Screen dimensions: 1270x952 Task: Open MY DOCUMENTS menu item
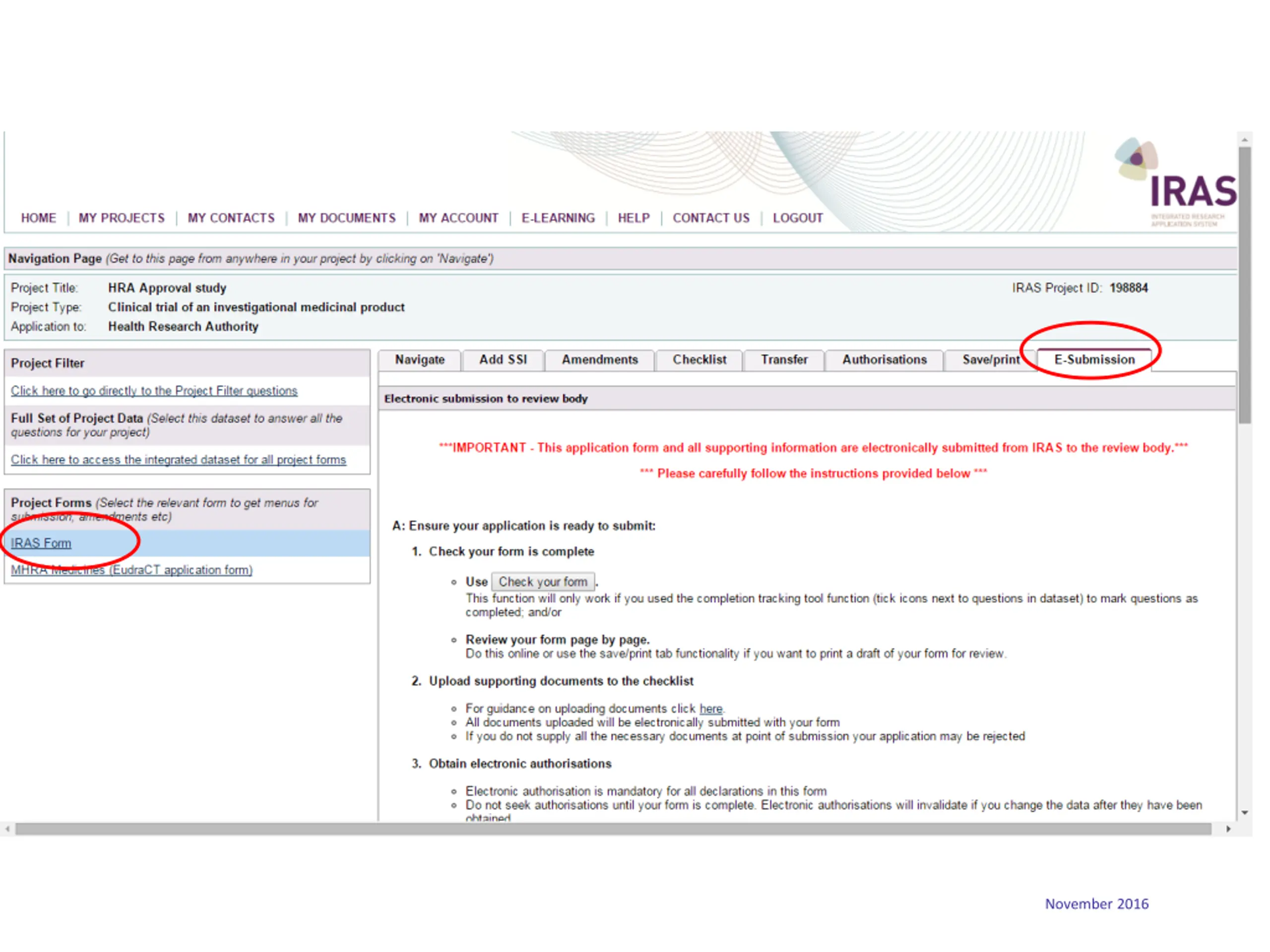pyautogui.click(x=346, y=218)
